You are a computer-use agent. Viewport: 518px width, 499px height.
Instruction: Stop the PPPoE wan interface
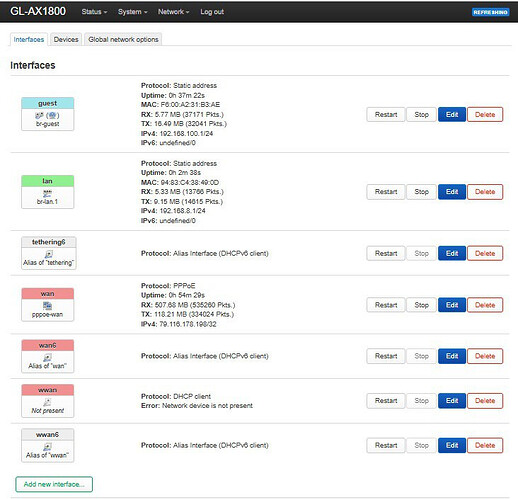click(421, 305)
